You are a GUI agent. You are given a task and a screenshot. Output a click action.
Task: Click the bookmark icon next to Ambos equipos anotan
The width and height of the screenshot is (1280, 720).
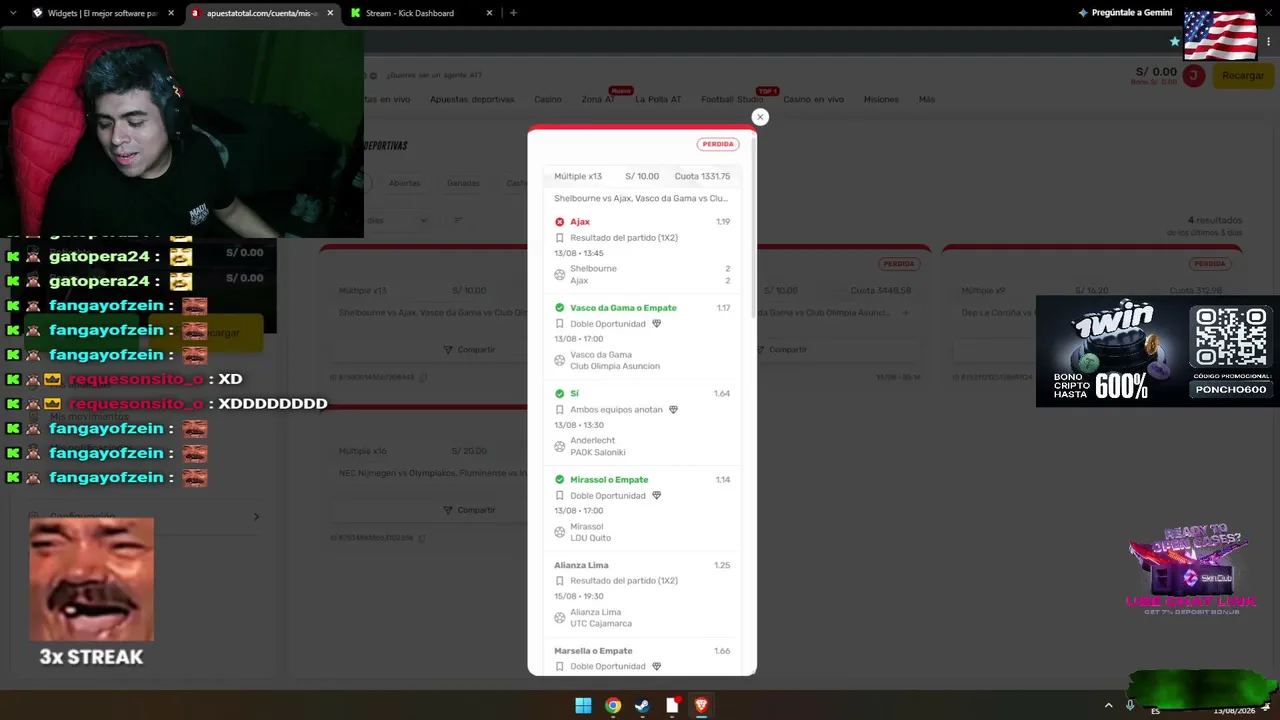(x=560, y=410)
